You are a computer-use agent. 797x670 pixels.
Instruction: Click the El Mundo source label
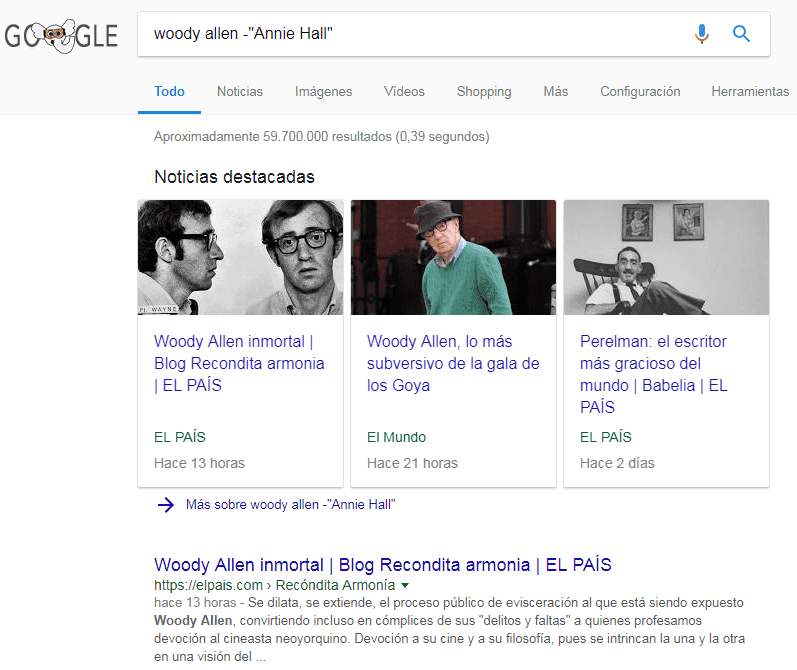(396, 437)
